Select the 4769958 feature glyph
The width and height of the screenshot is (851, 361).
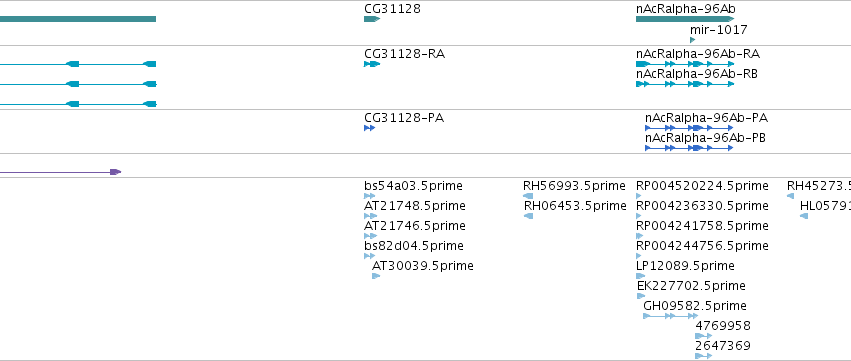(x=703, y=336)
